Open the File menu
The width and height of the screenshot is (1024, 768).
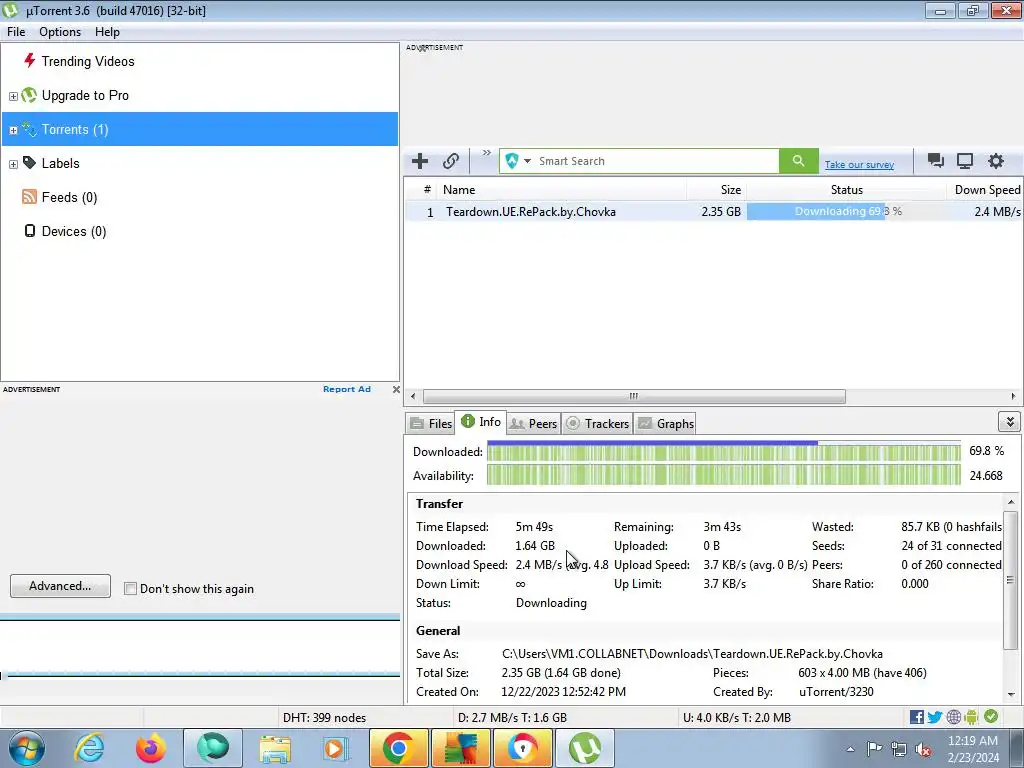tap(16, 32)
